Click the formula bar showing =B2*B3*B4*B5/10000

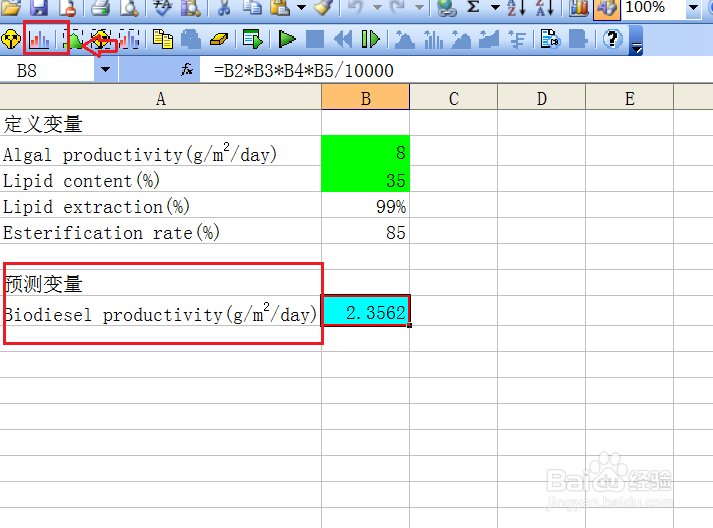(x=456, y=70)
